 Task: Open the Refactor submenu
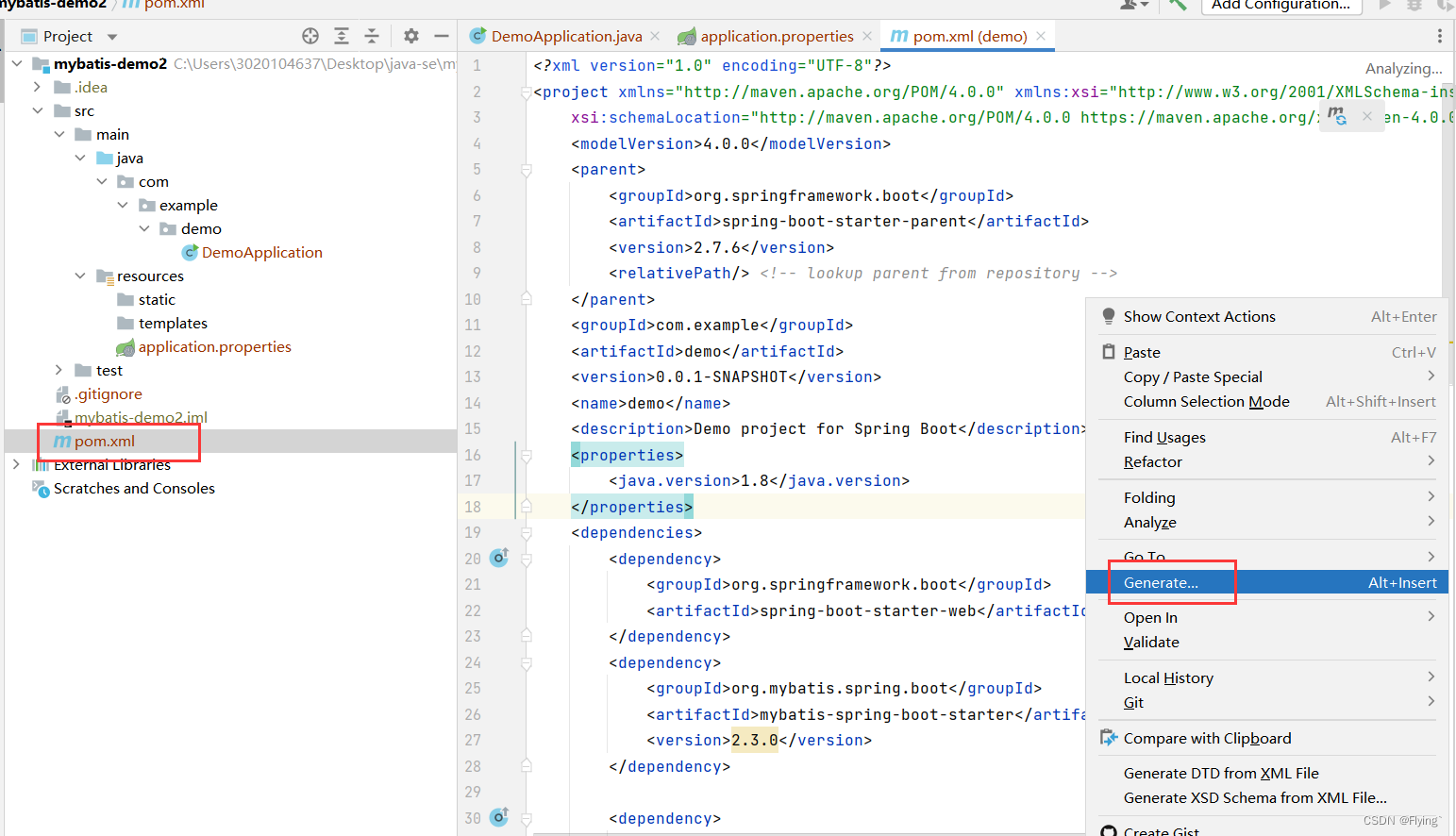(1267, 461)
